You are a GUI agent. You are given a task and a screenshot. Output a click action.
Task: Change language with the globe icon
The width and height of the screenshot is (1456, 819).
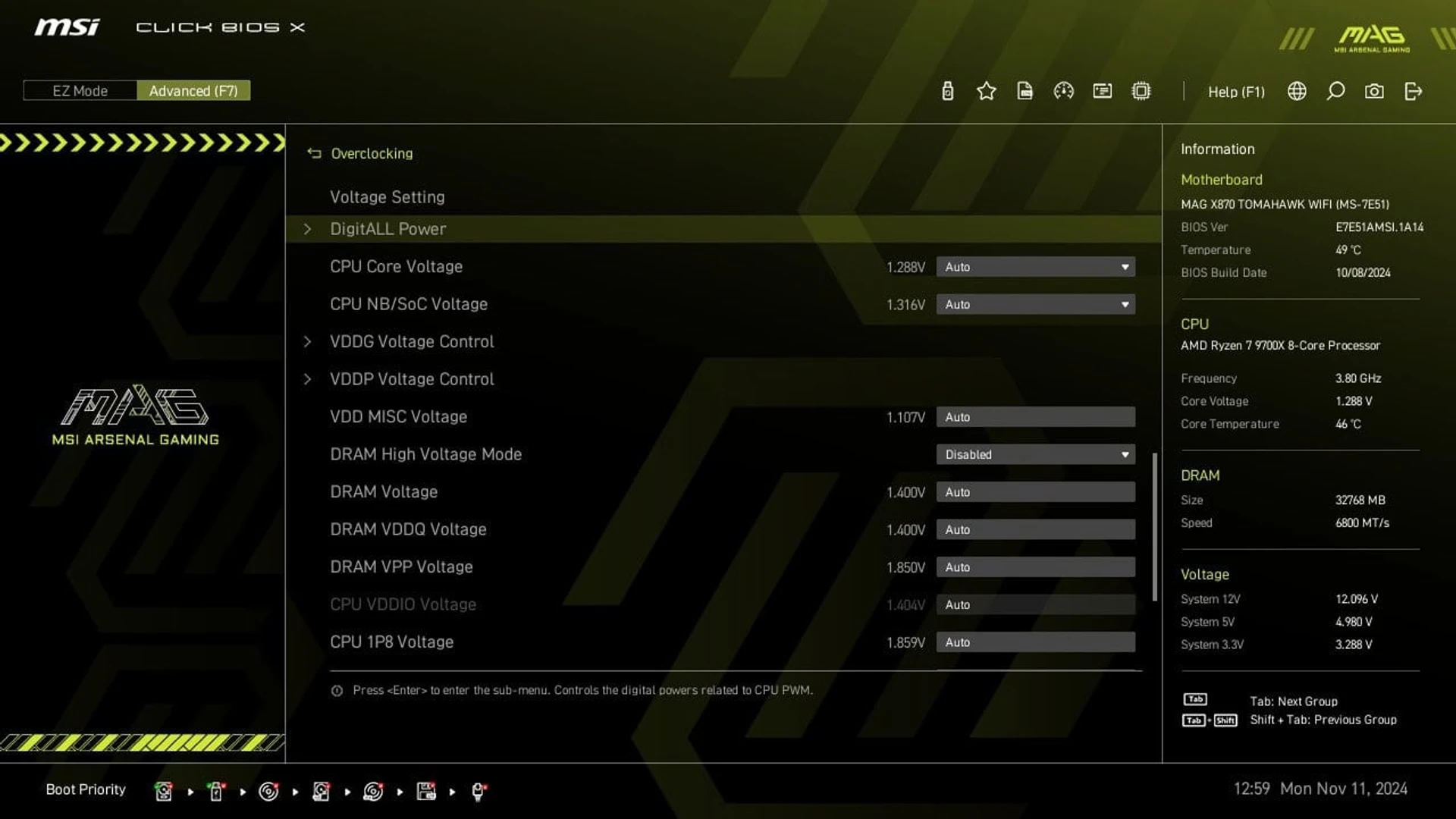[x=1297, y=91]
